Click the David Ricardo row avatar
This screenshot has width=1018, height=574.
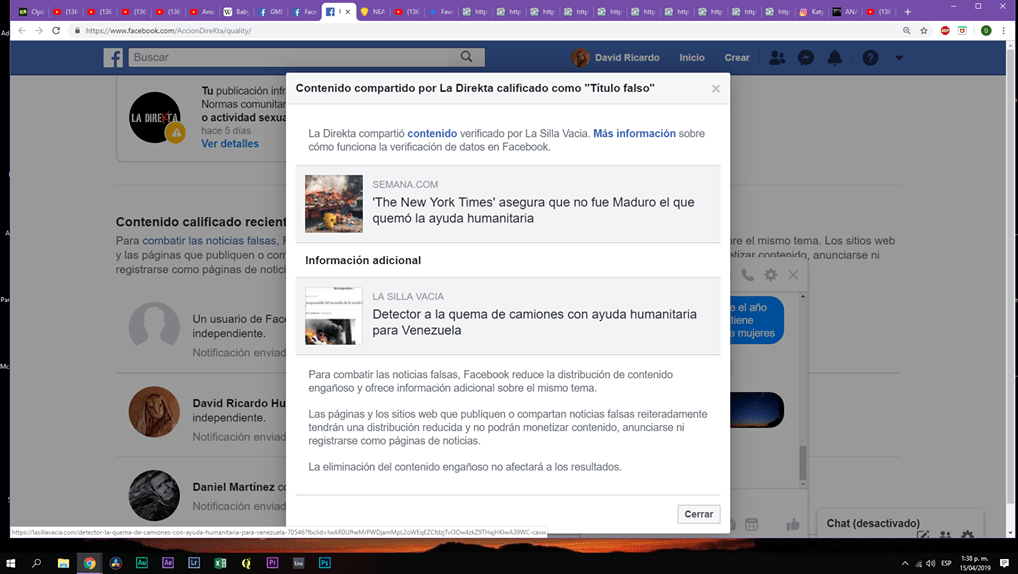point(154,412)
